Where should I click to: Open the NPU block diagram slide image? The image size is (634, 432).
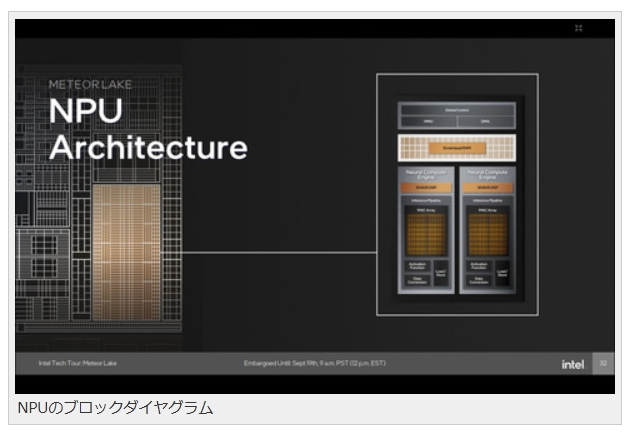[x=316, y=200]
